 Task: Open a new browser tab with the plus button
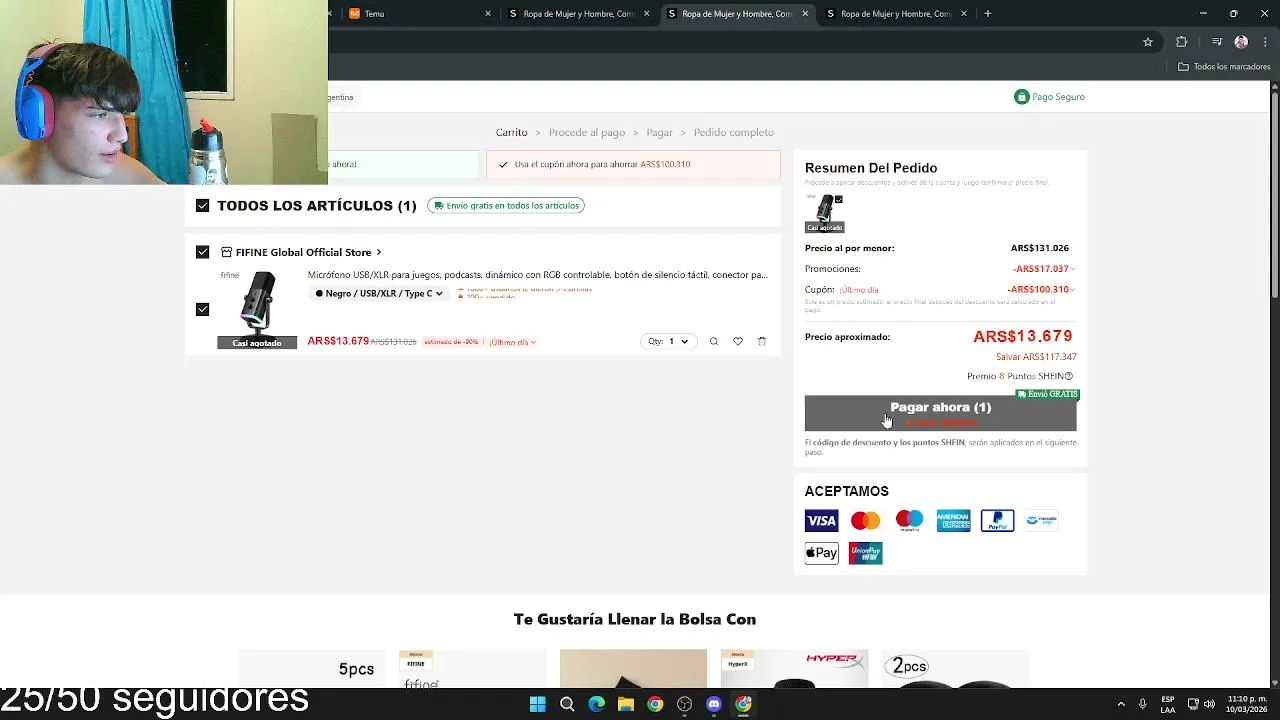pos(987,14)
